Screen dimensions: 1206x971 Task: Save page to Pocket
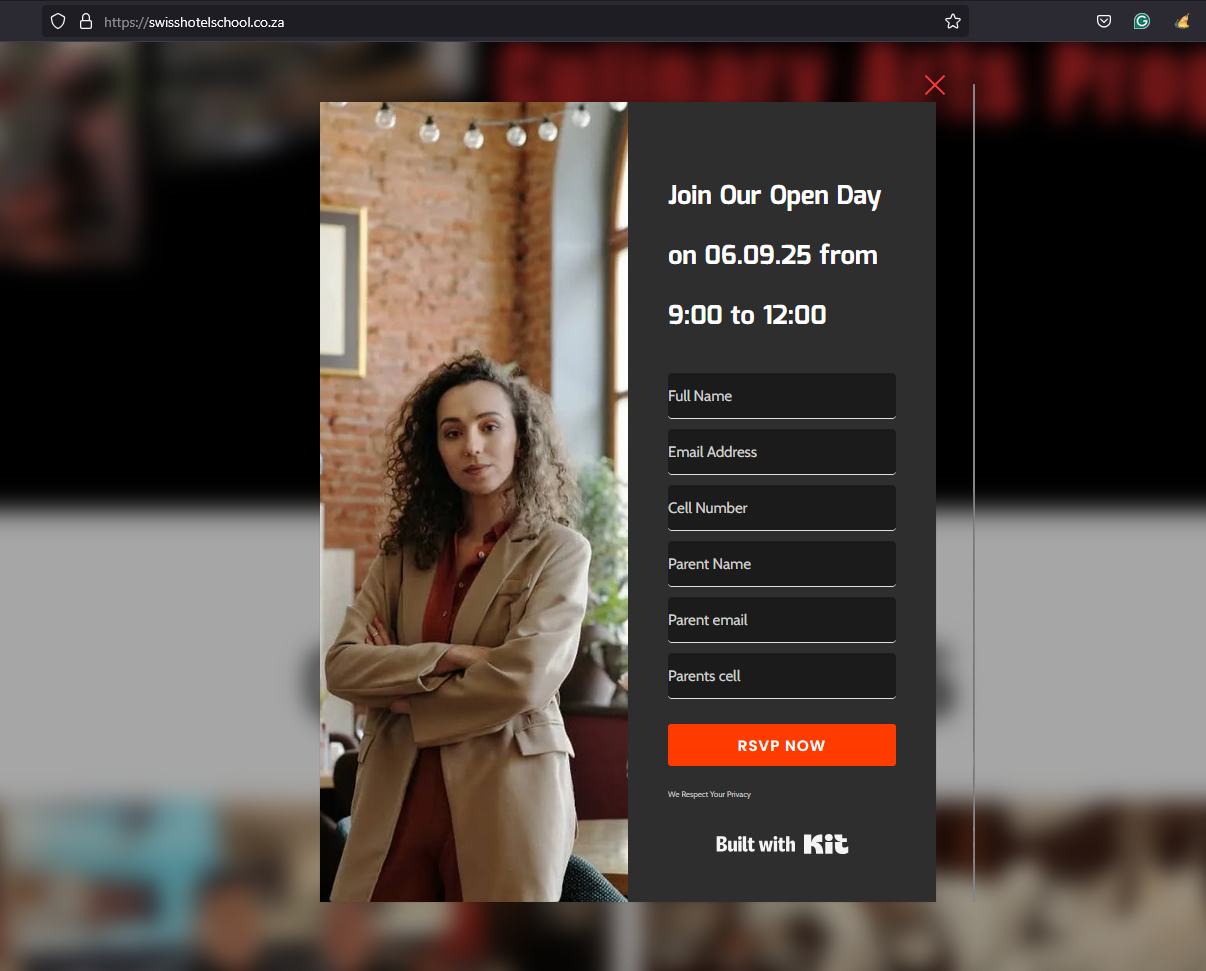pyautogui.click(x=1104, y=21)
